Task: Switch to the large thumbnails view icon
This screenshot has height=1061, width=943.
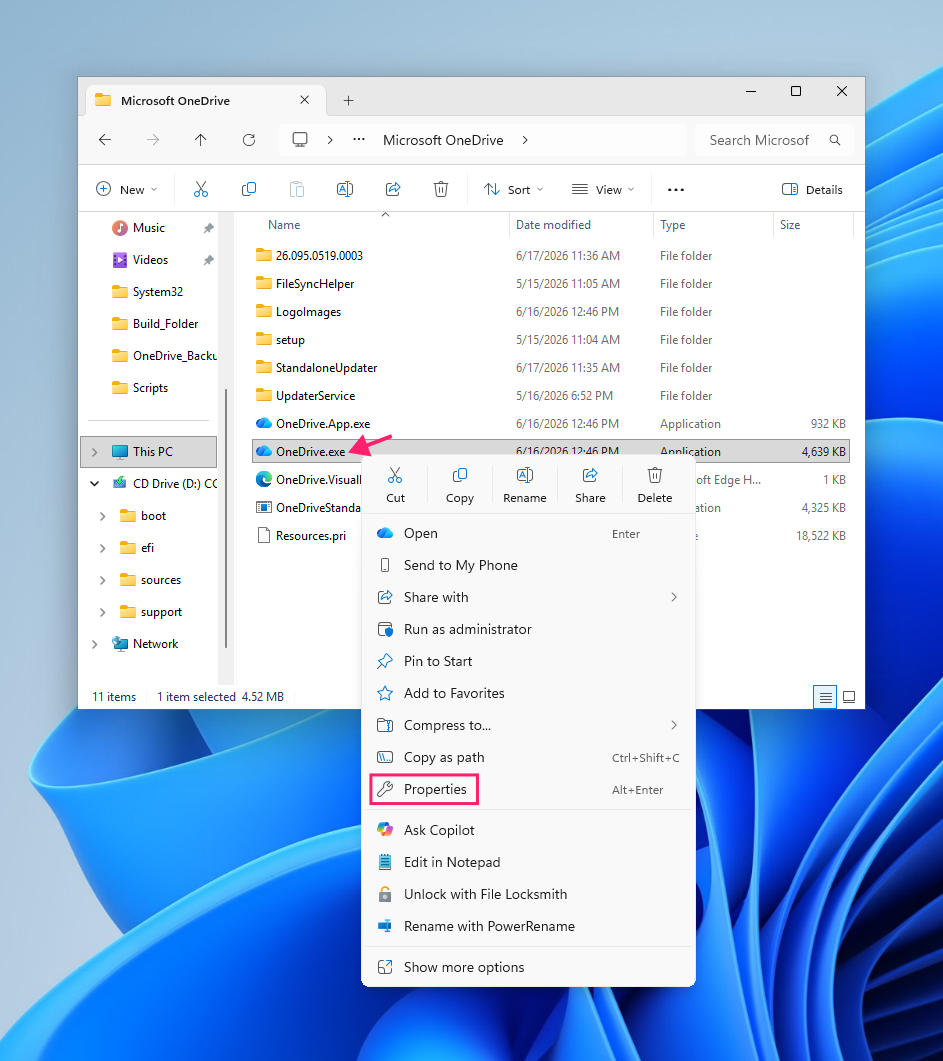Action: 850,697
